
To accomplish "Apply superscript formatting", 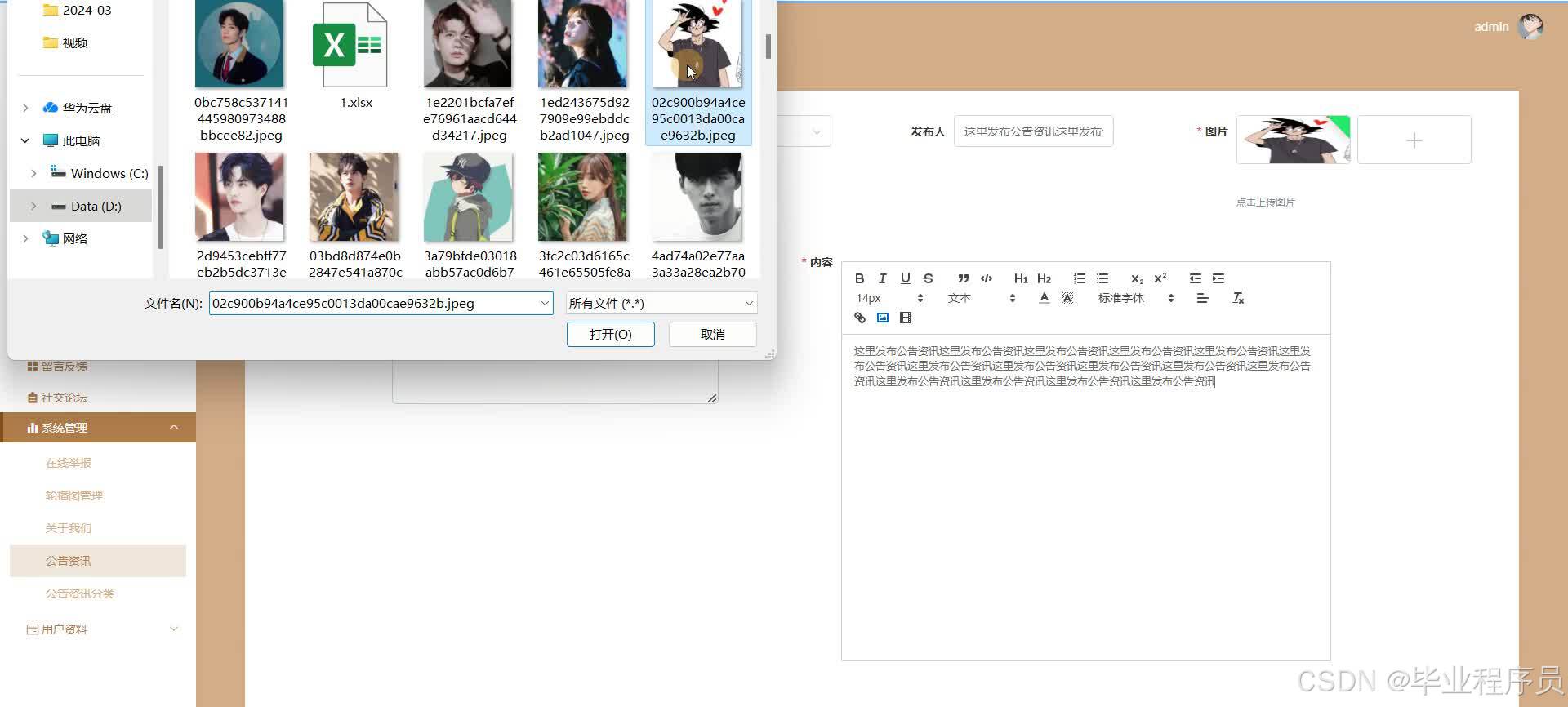I will coord(1160,278).
